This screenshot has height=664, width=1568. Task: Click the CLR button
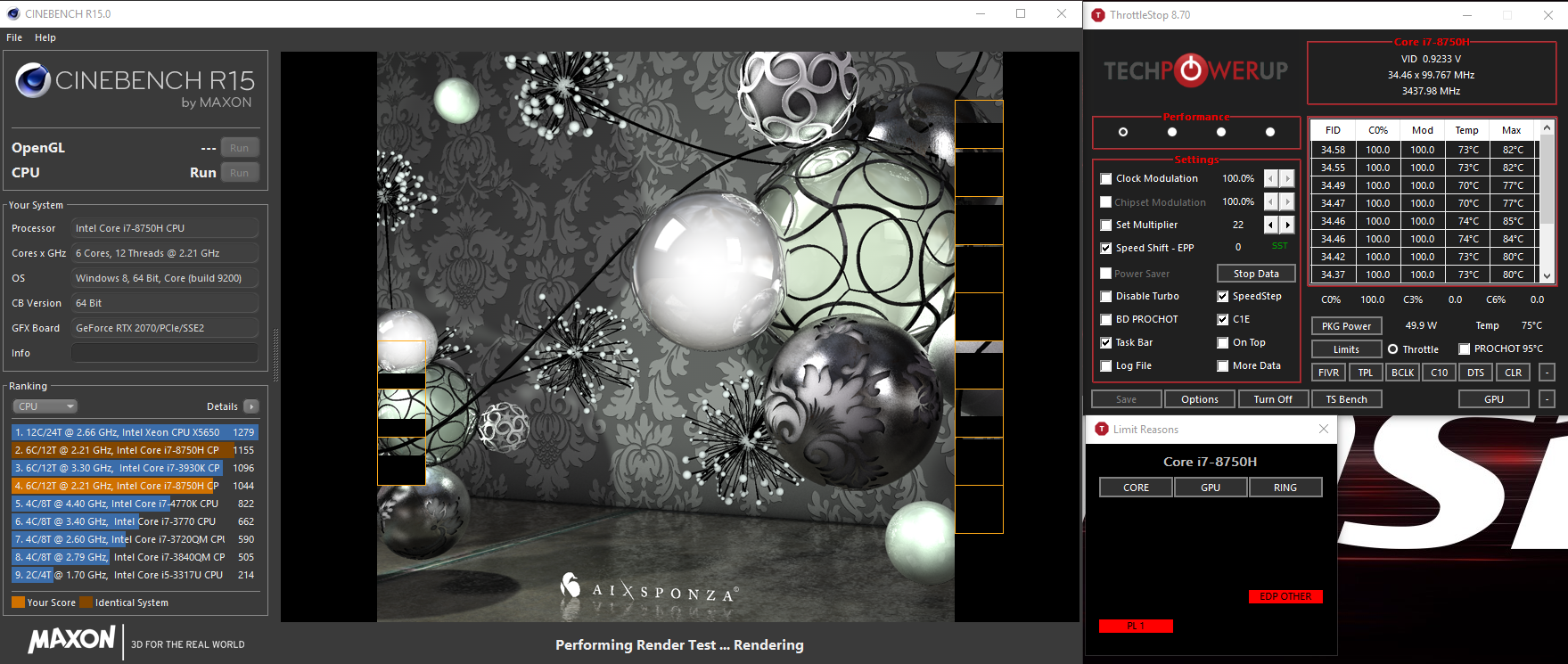click(1514, 373)
